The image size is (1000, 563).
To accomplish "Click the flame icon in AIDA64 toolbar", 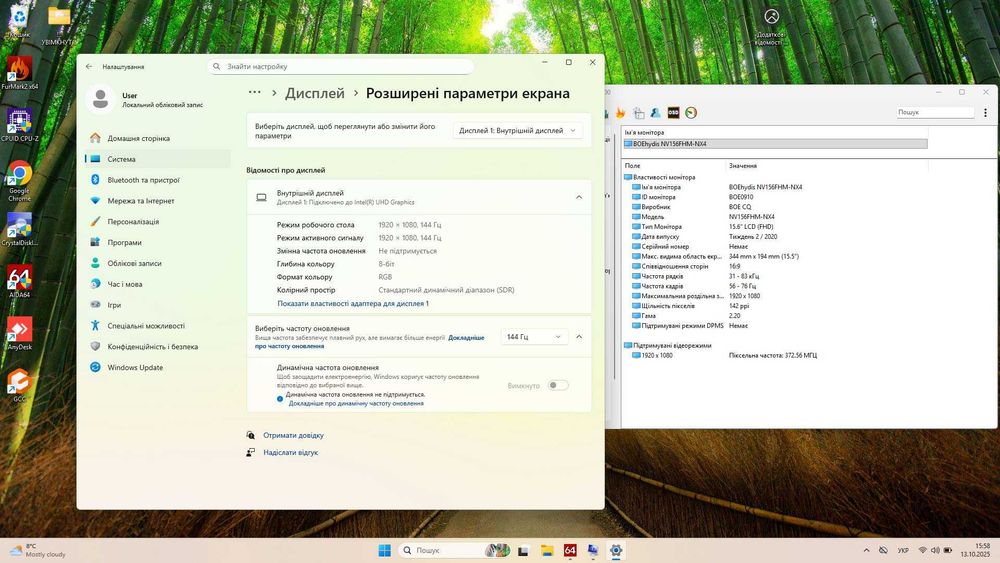I will click(x=620, y=113).
